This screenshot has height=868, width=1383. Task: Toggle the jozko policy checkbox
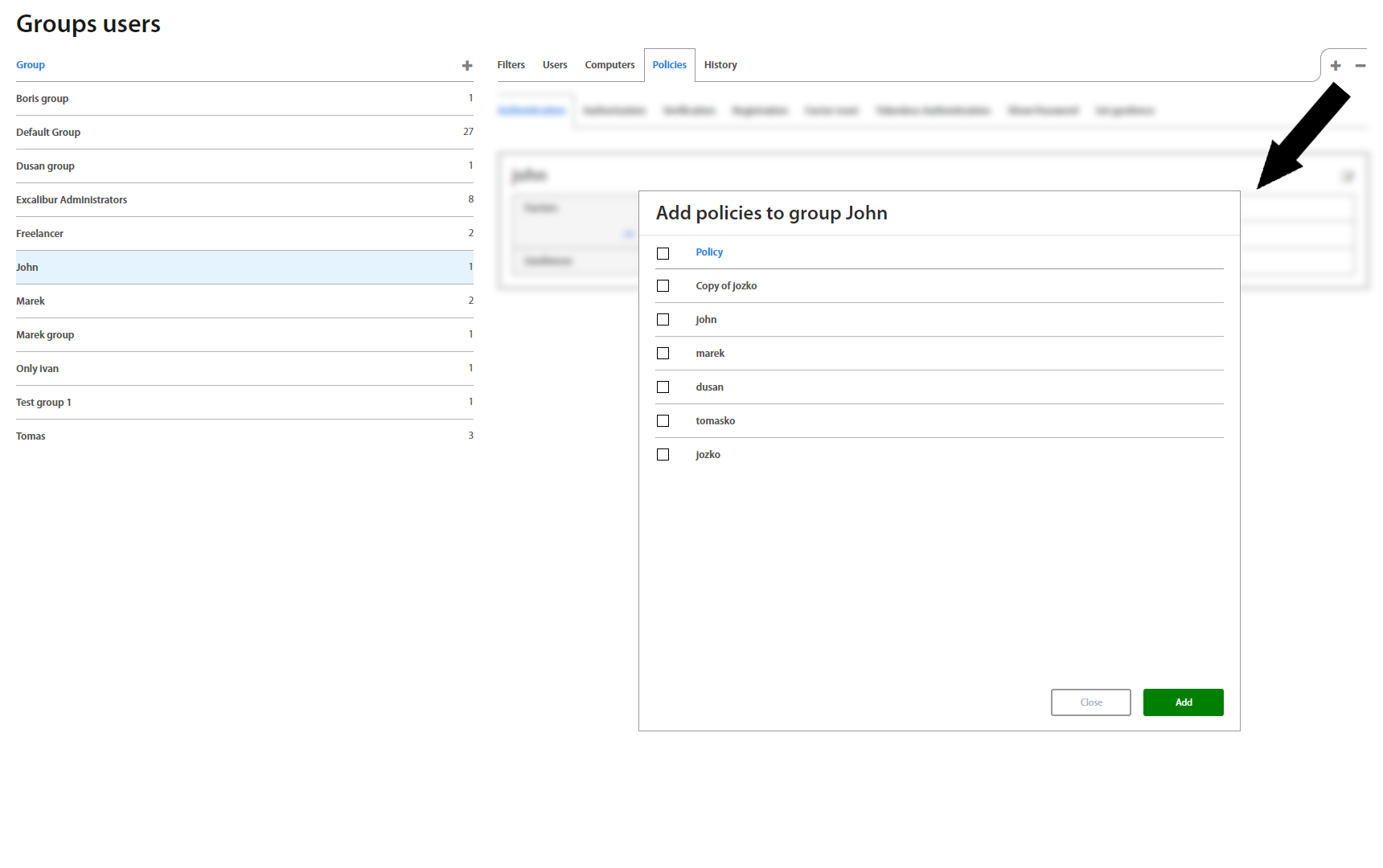pyautogui.click(x=663, y=455)
